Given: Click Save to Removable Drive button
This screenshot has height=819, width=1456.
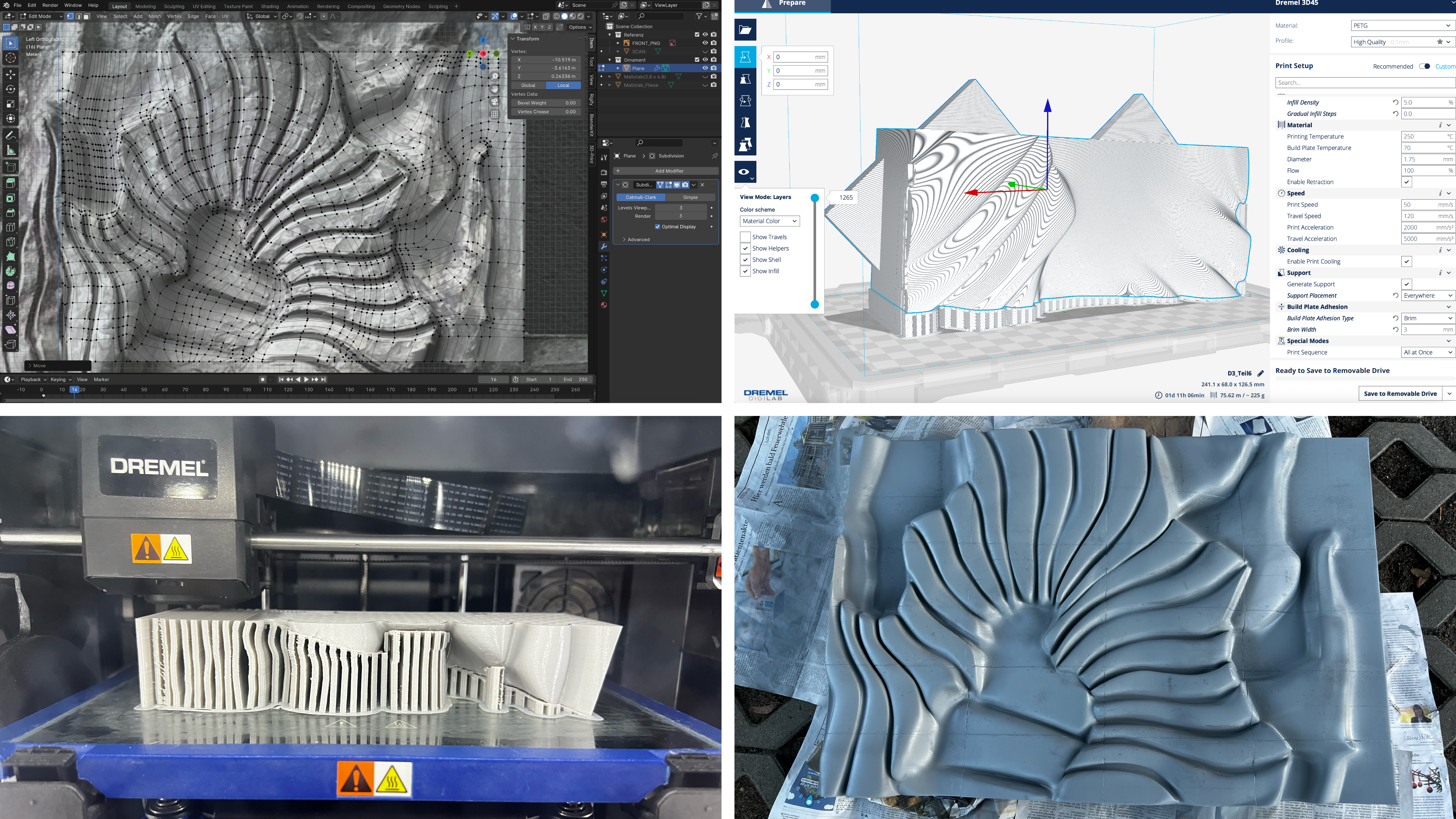Looking at the screenshot, I should 1400,393.
